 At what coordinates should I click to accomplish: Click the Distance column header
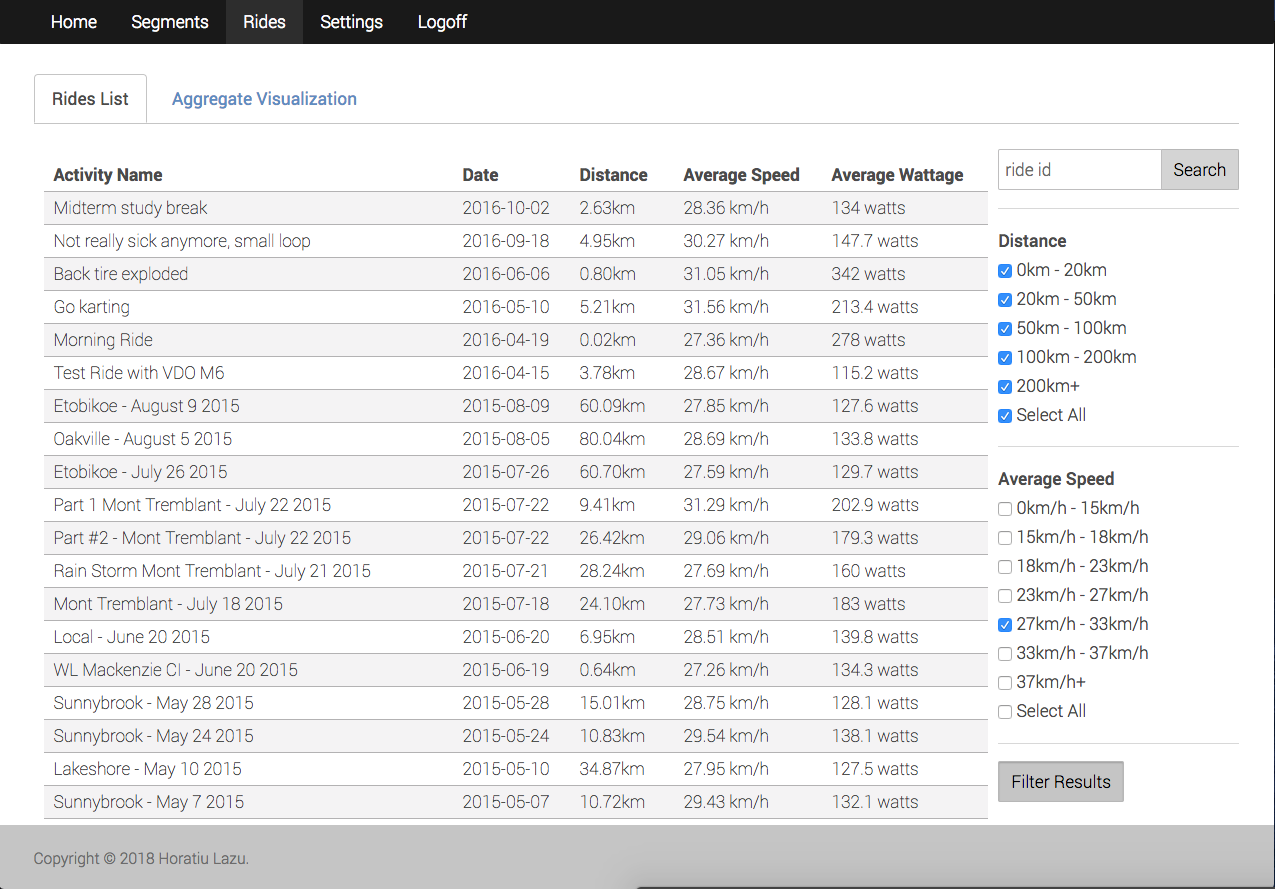613,175
